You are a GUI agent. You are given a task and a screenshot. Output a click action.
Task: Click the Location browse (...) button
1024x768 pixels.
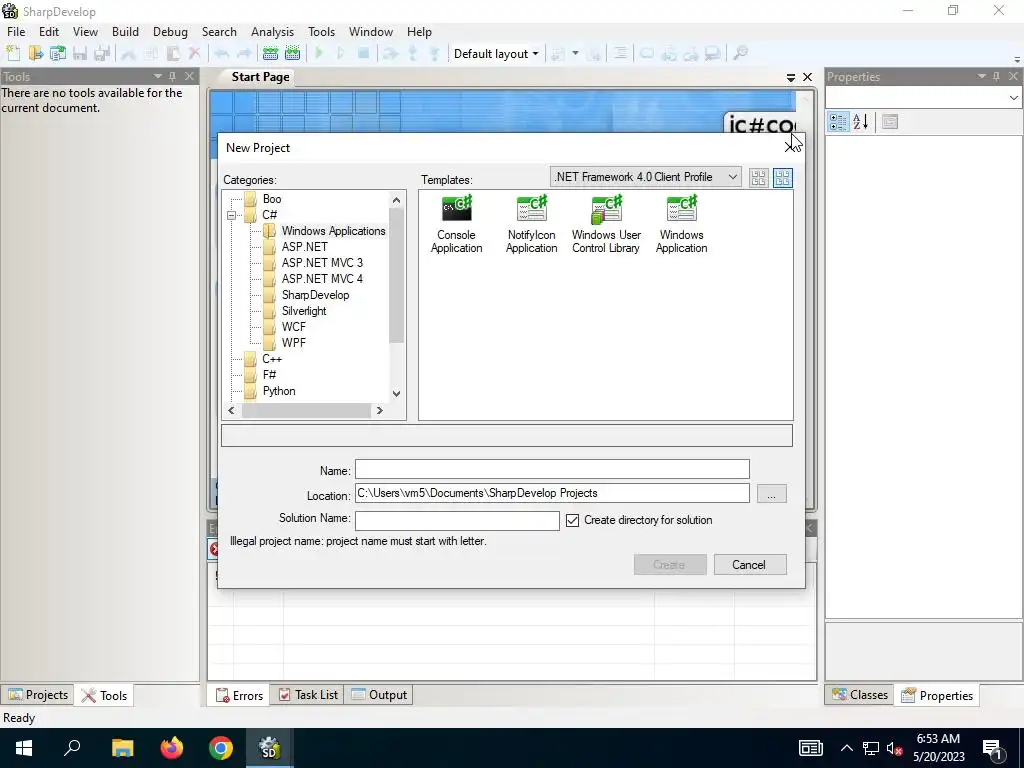[772, 494]
